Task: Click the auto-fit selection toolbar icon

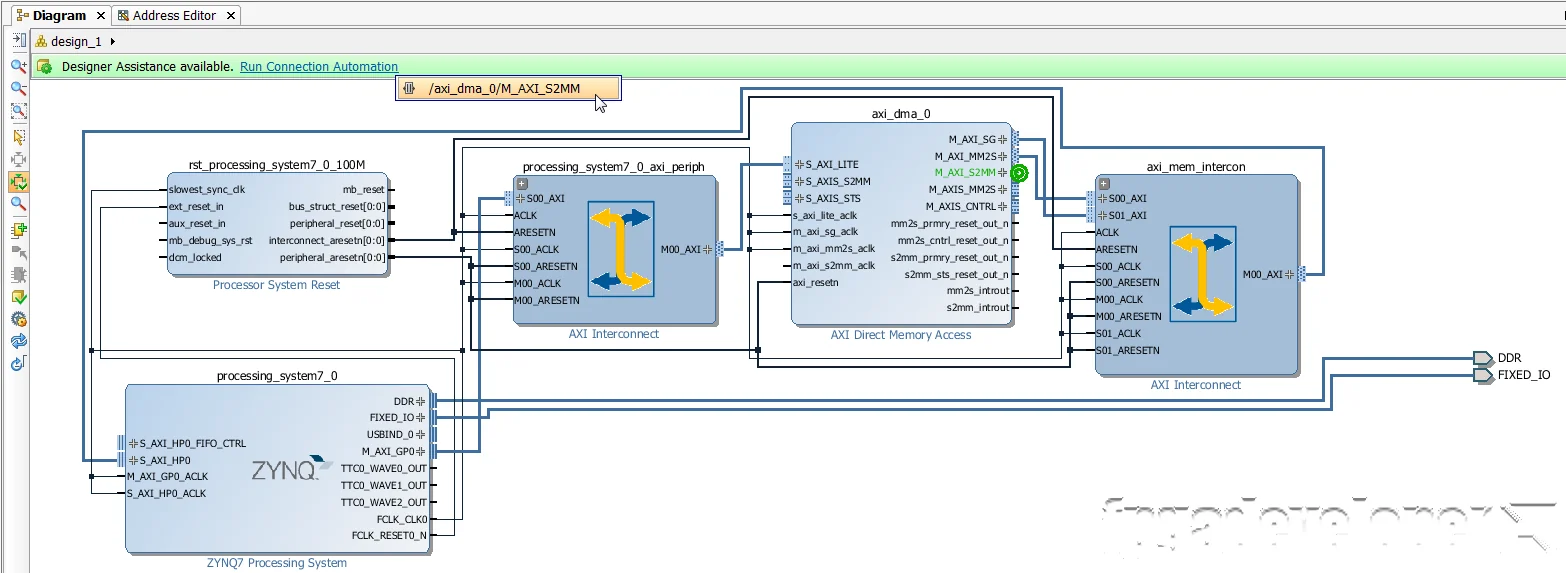Action: 18,159
